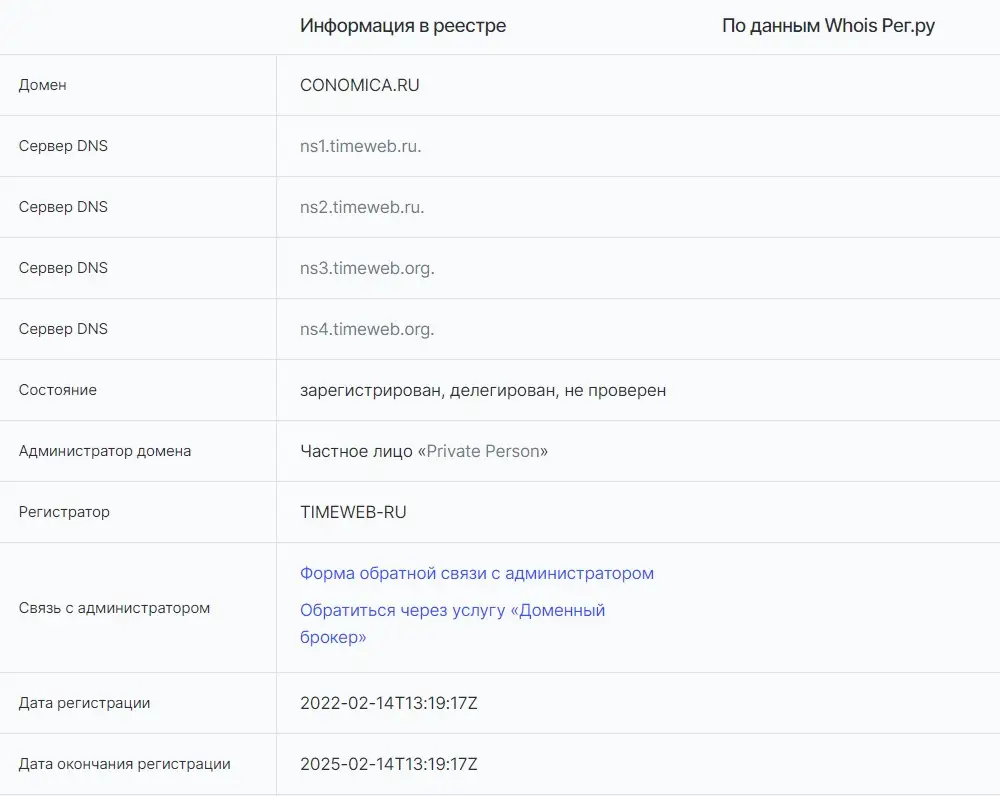Click 'Сервер DNS' label beside ns1.timeweb.ru.
Screen dimensions: 1000x796
(63, 146)
